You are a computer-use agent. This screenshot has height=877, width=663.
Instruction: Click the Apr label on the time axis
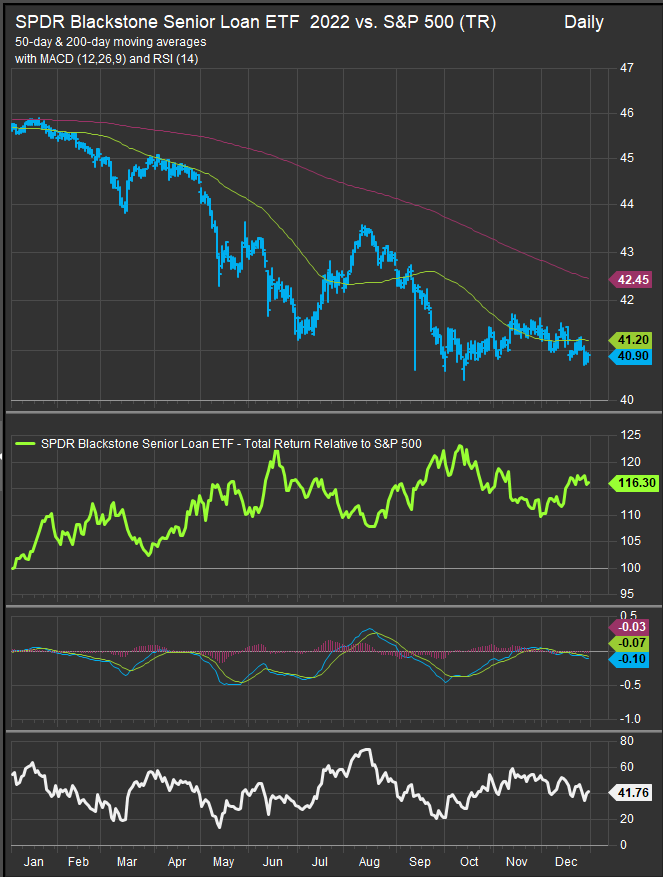pyautogui.click(x=177, y=862)
